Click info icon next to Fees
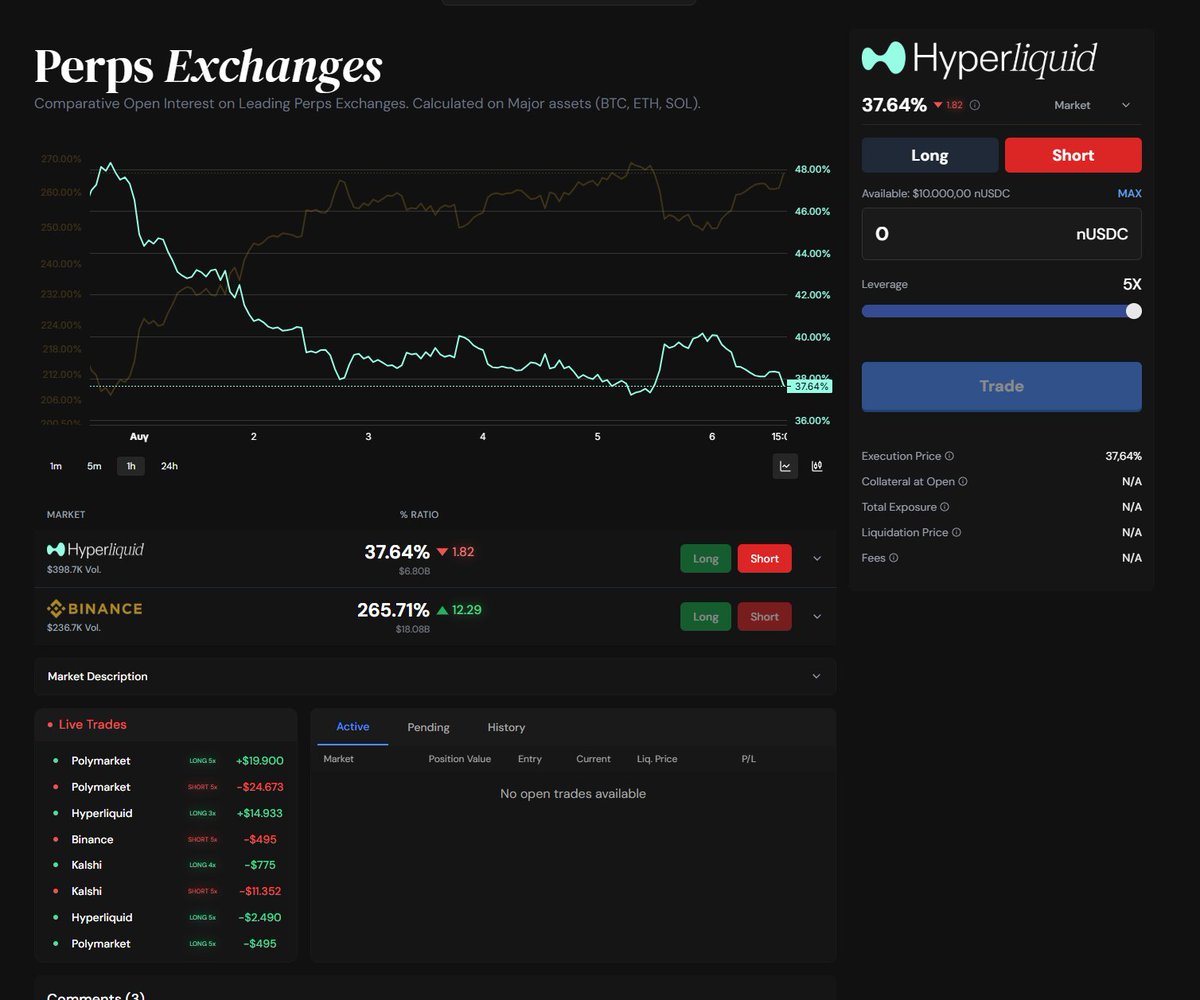The width and height of the screenshot is (1200, 1000). click(894, 558)
